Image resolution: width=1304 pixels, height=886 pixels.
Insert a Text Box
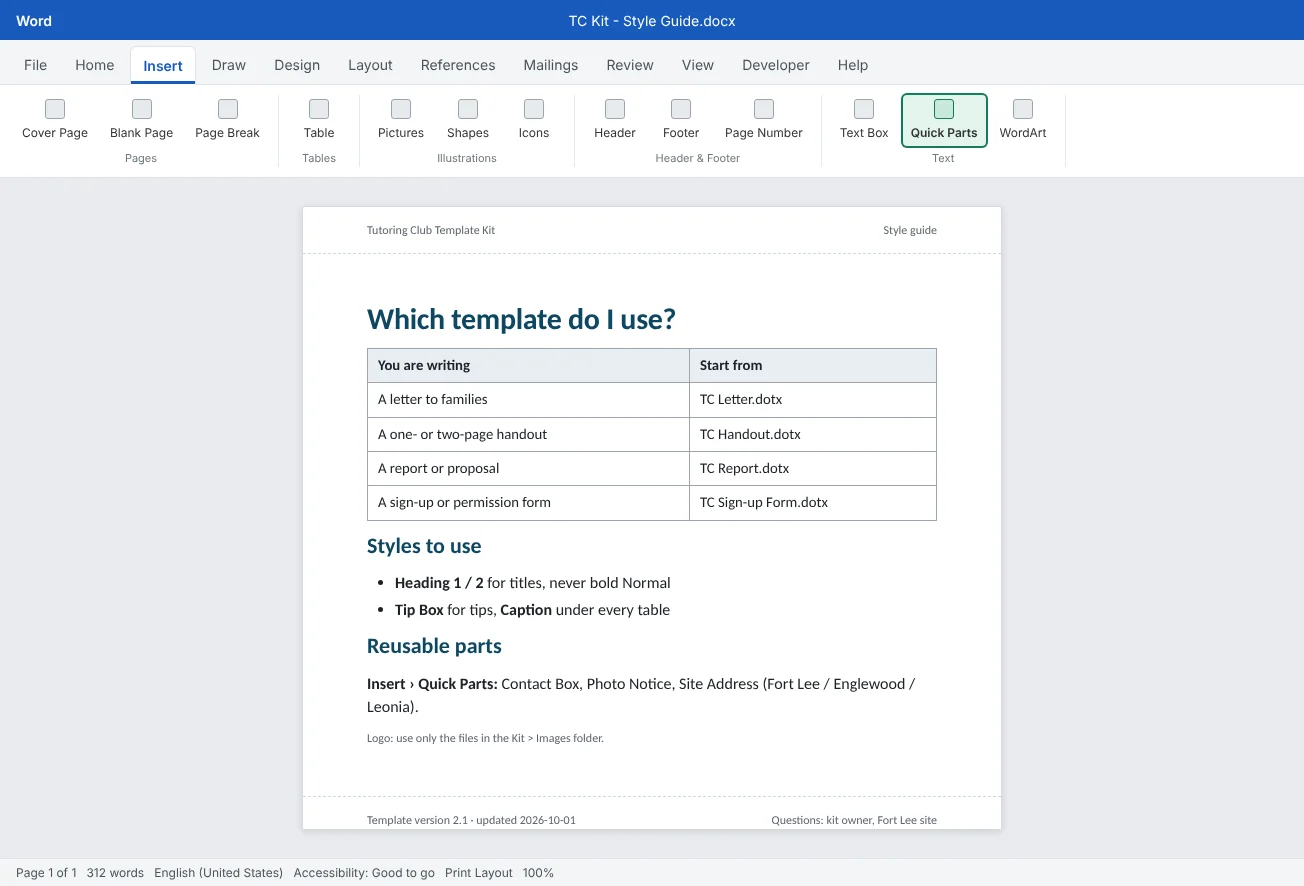(x=864, y=120)
